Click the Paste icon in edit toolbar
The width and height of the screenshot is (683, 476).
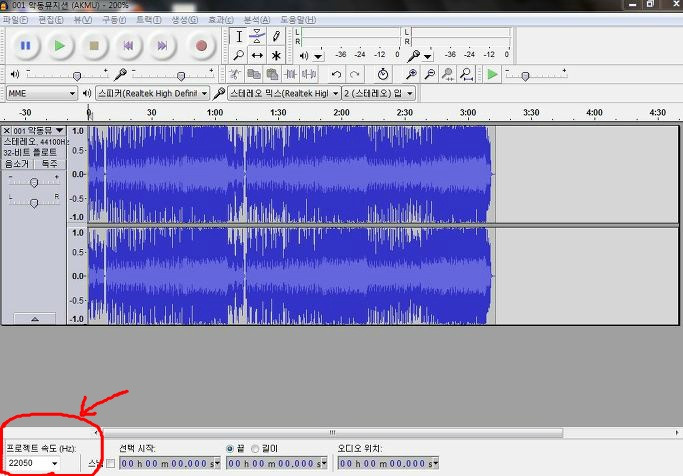(272, 74)
